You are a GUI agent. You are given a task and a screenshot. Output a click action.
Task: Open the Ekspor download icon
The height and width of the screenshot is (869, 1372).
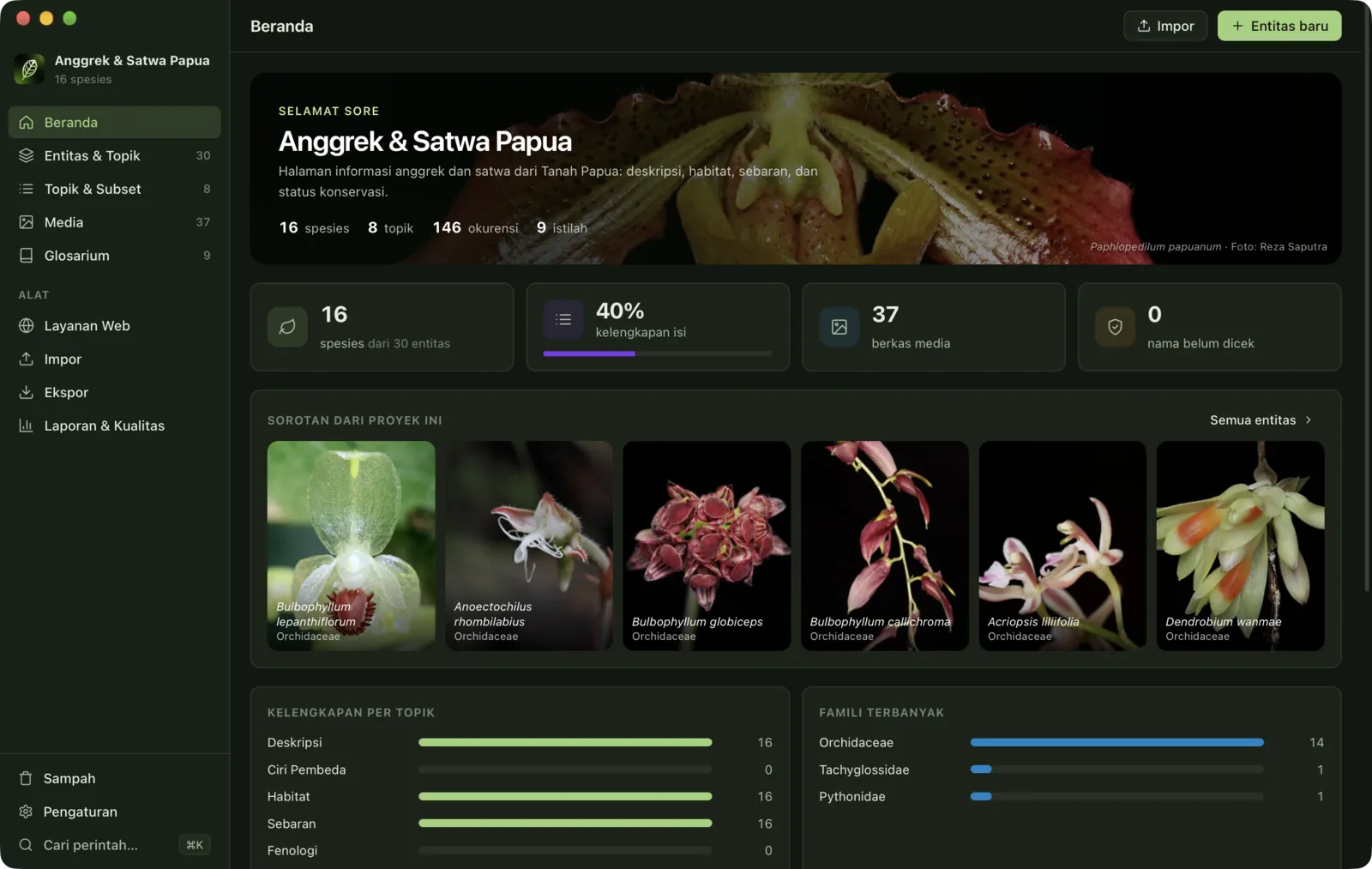tap(27, 392)
